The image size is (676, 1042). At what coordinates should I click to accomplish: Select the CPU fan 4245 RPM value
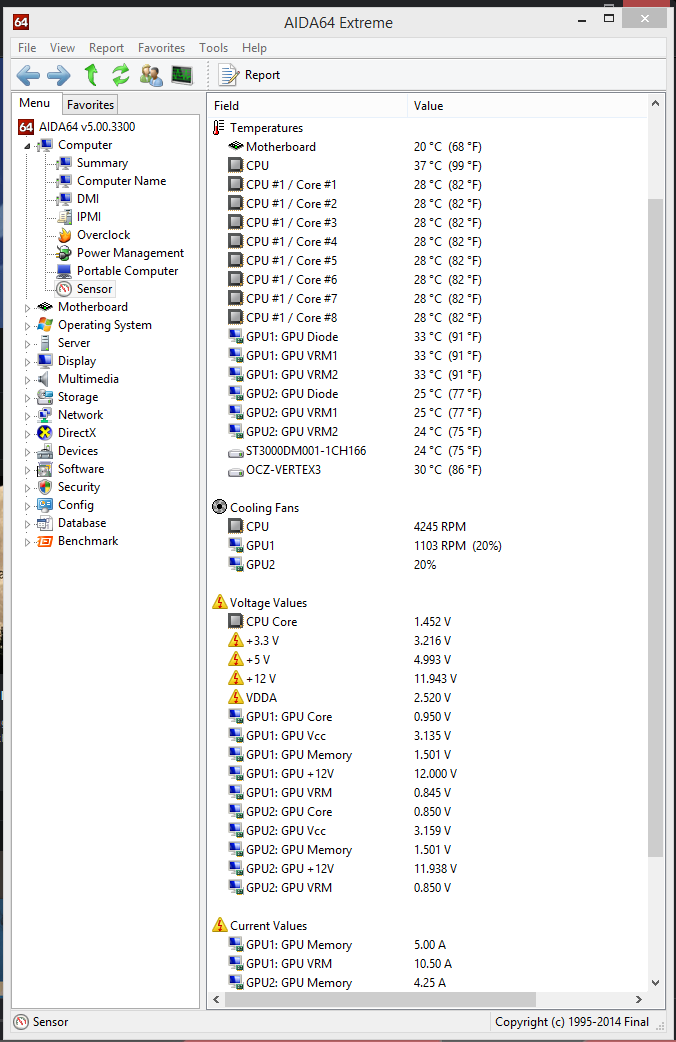440,527
